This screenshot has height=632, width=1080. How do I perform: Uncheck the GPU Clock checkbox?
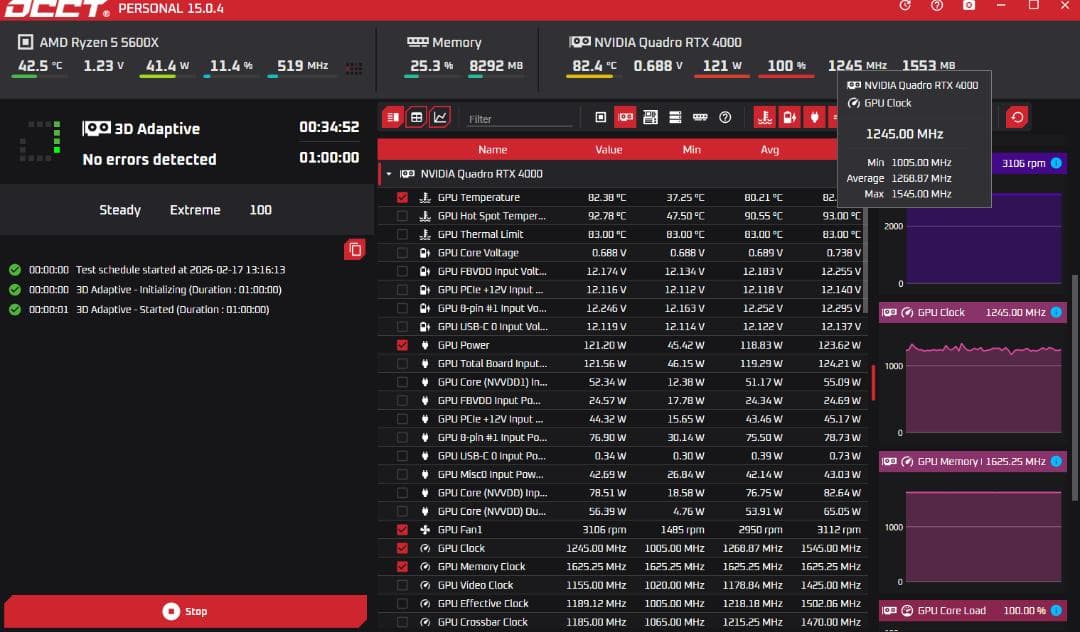pyautogui.click(x=402, y=549)
